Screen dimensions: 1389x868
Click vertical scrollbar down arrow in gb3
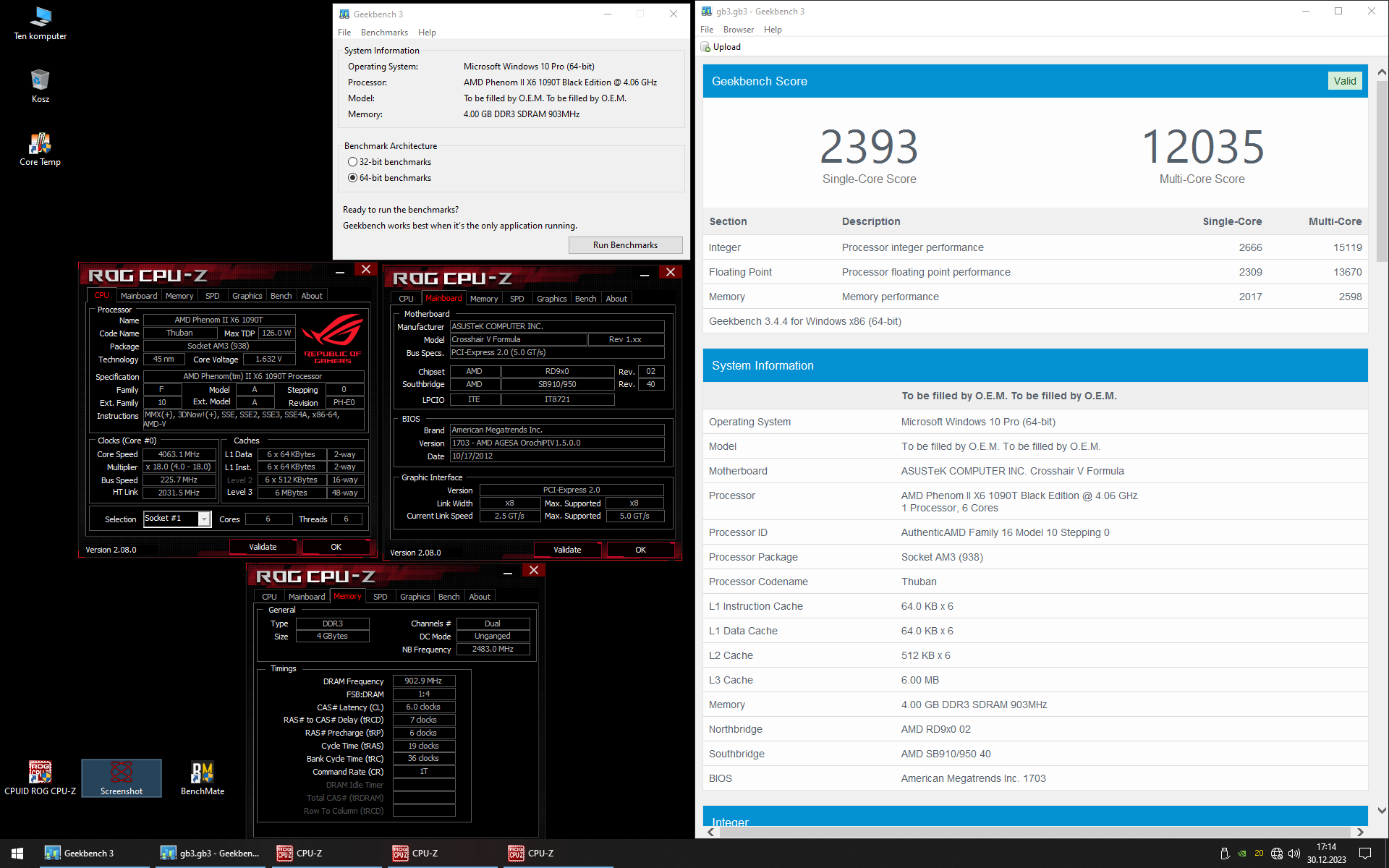[1382, 811]
